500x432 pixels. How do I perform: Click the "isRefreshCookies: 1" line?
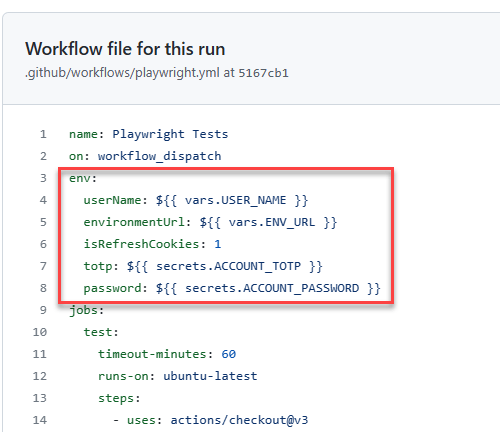152,244
